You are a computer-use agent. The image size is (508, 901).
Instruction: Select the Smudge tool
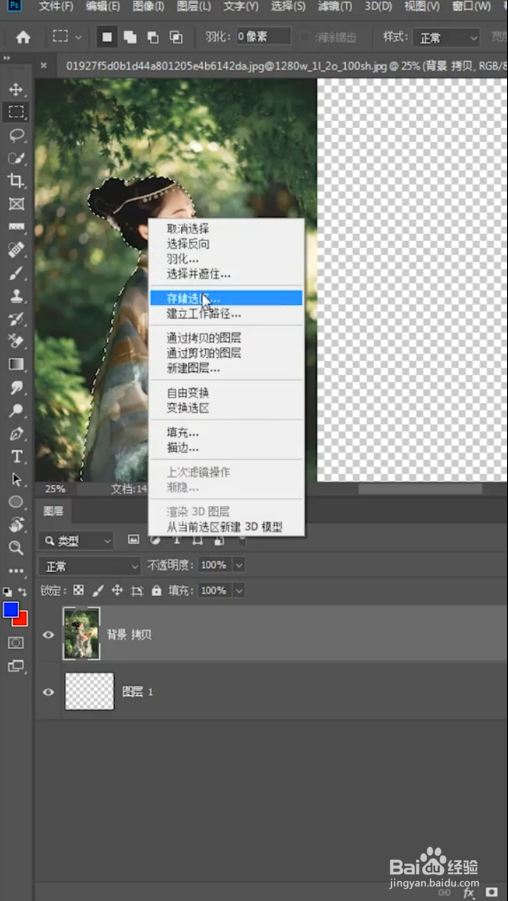click(x=16, y=387)
